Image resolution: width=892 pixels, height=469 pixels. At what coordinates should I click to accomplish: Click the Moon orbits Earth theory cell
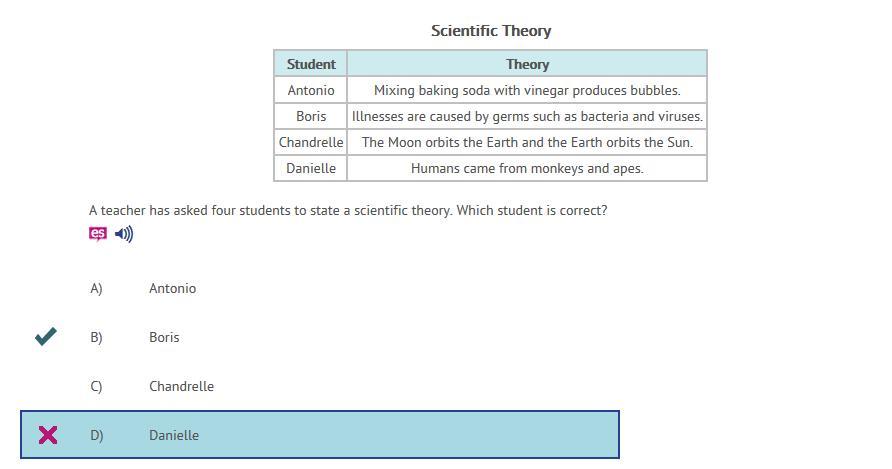pyautogui.click(x=527, y=142)
